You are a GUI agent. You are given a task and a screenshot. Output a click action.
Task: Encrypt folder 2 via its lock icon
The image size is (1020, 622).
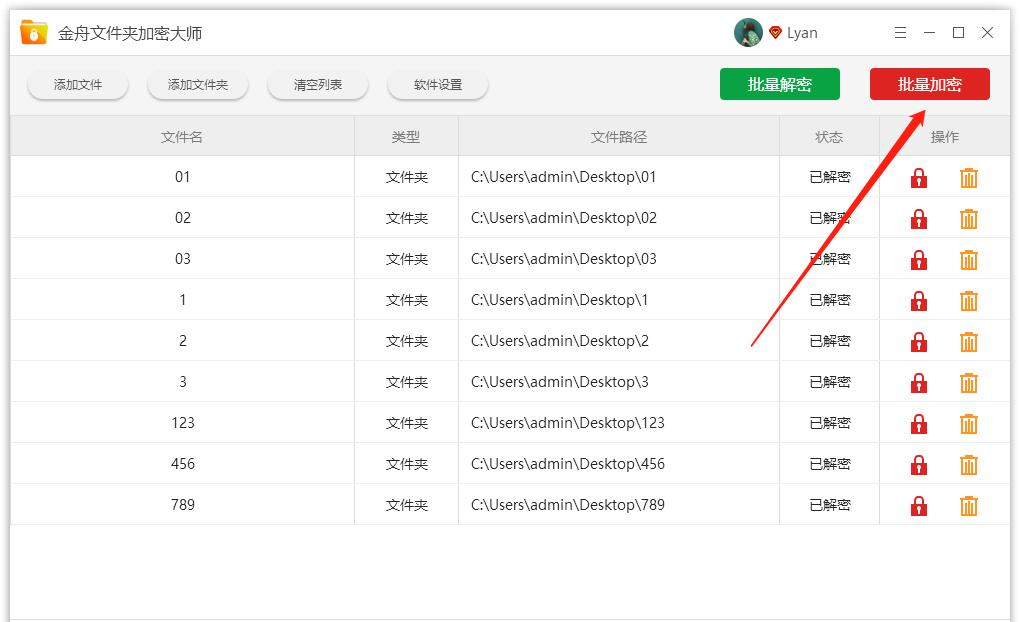pos(918,341)
